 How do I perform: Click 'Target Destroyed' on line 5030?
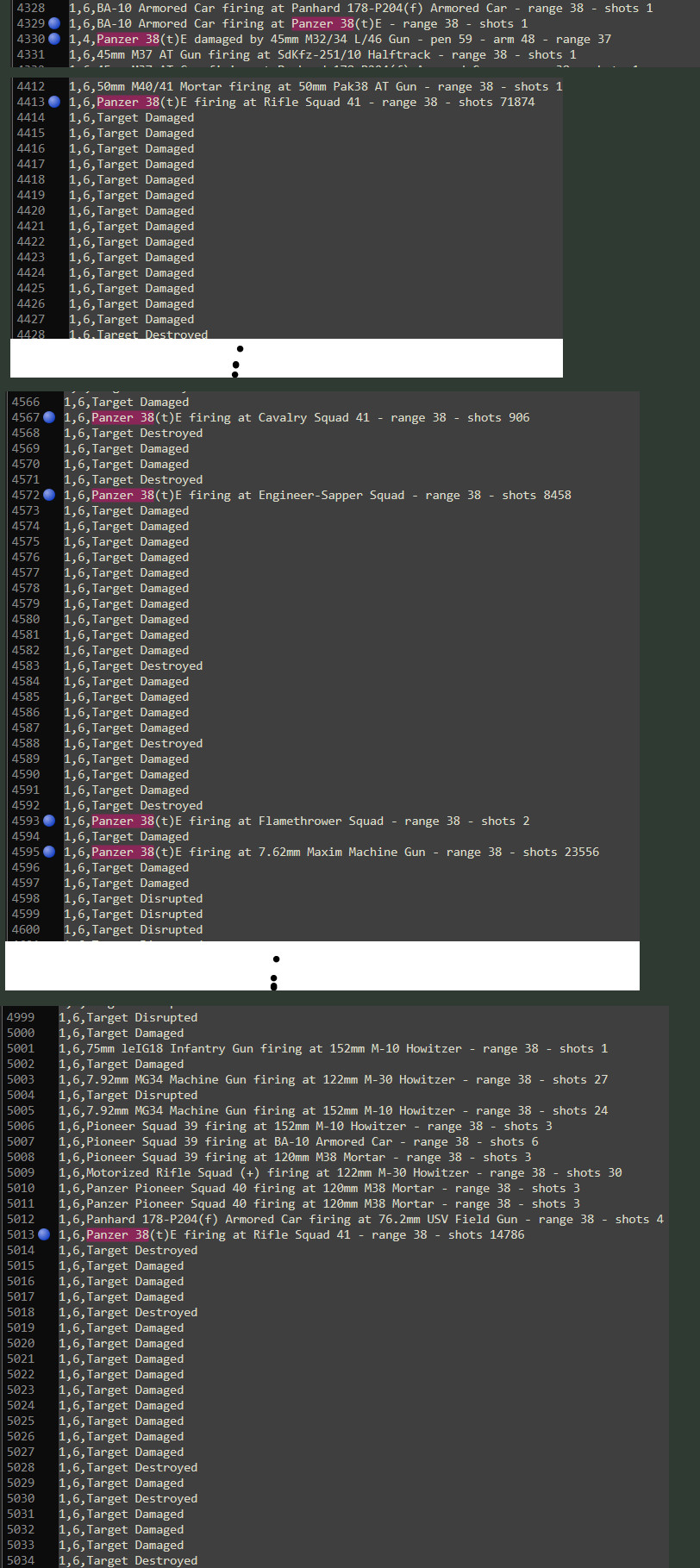tap(141, 1498)
